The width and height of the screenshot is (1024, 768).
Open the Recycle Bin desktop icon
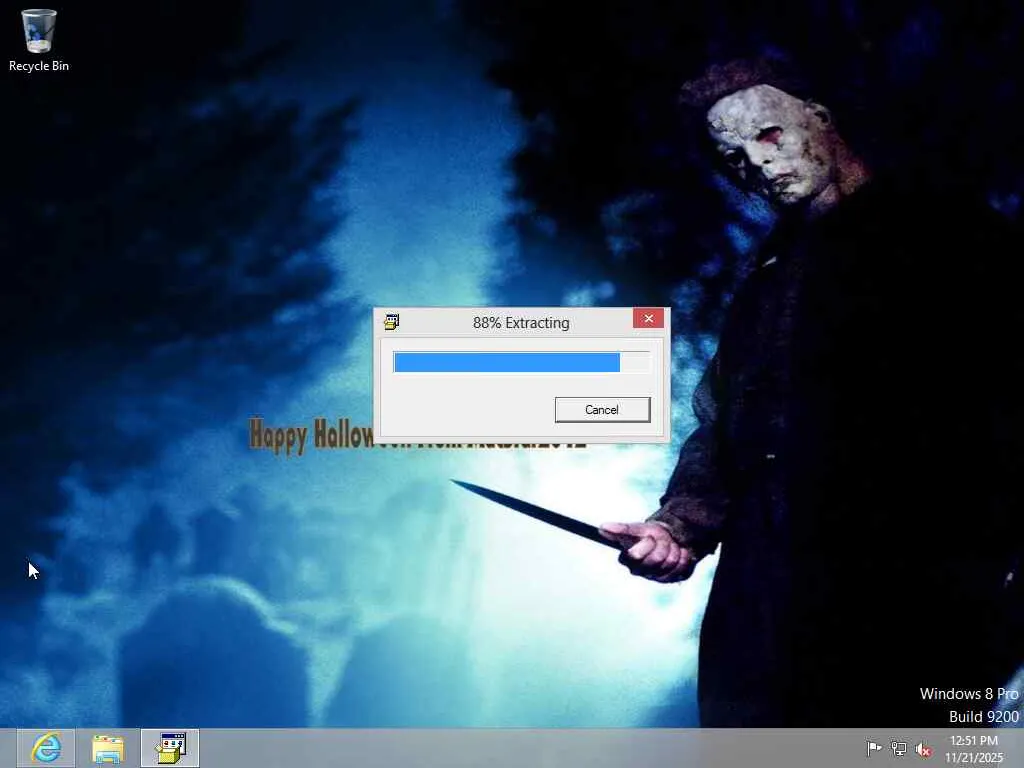(39, 39)
